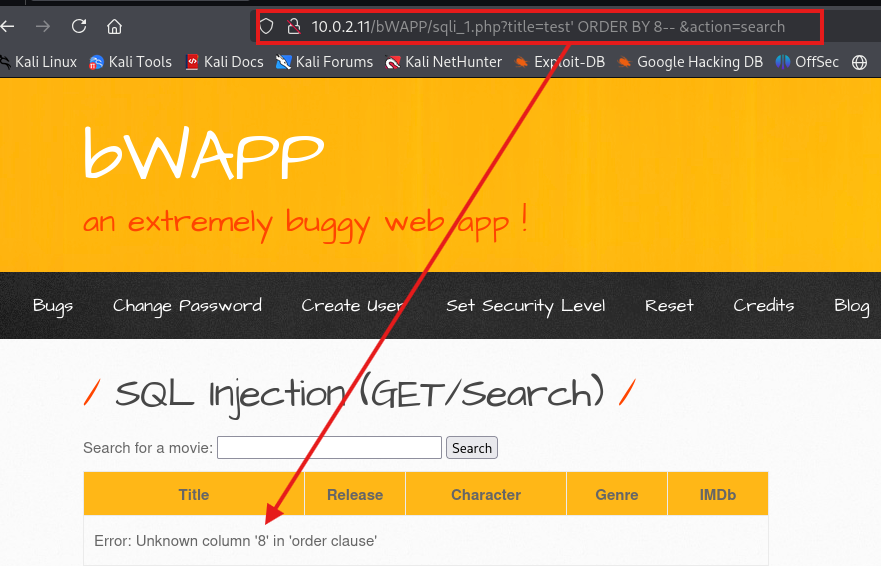Select the Reset navigation item
This screenshot has height=566, width=881.
point(669,306)
